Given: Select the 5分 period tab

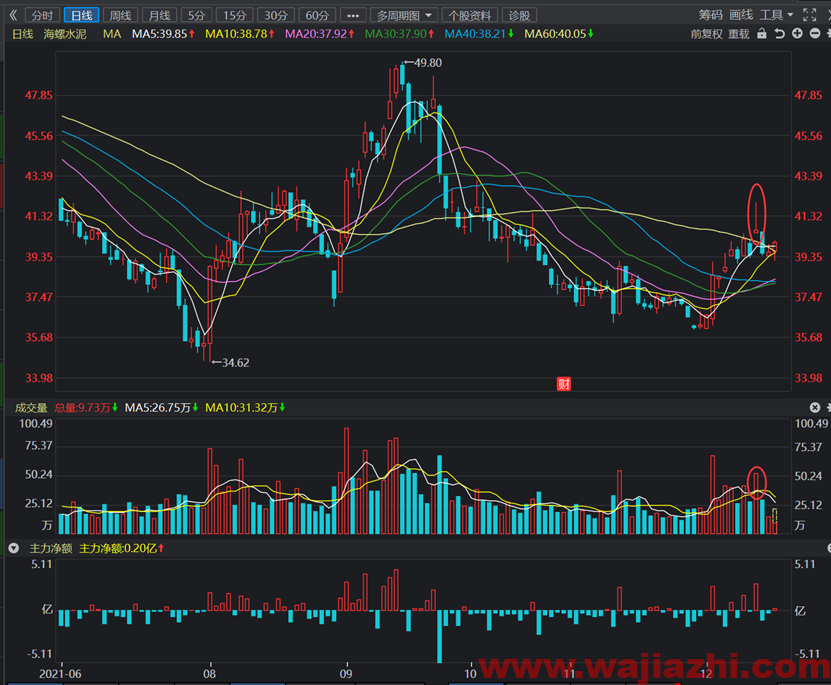Looking at the screenshot, I should tap(196, 15).
